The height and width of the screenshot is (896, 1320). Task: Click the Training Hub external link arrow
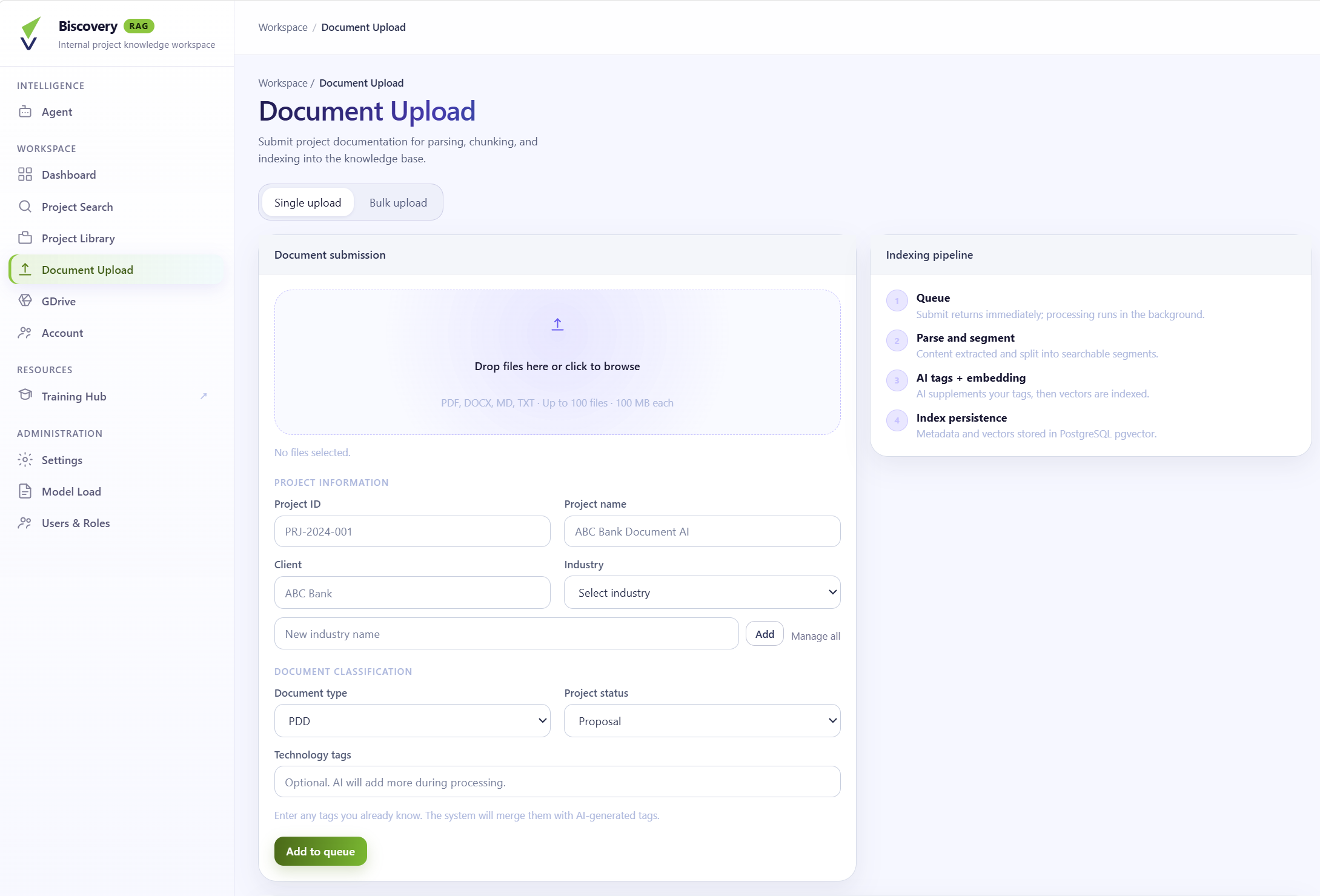204,396
